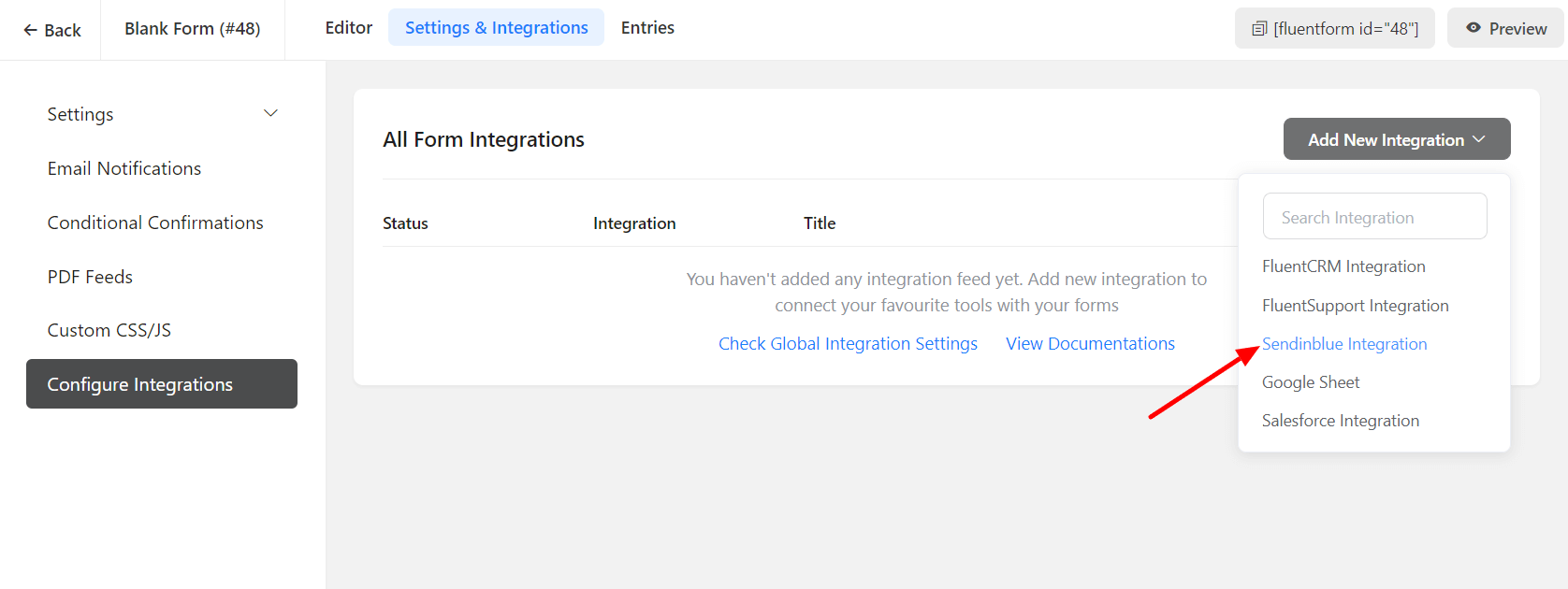Follow the Check Global Integration Settings link
The width and height of the screenshot is (1568, 589).
coord(848,344)
